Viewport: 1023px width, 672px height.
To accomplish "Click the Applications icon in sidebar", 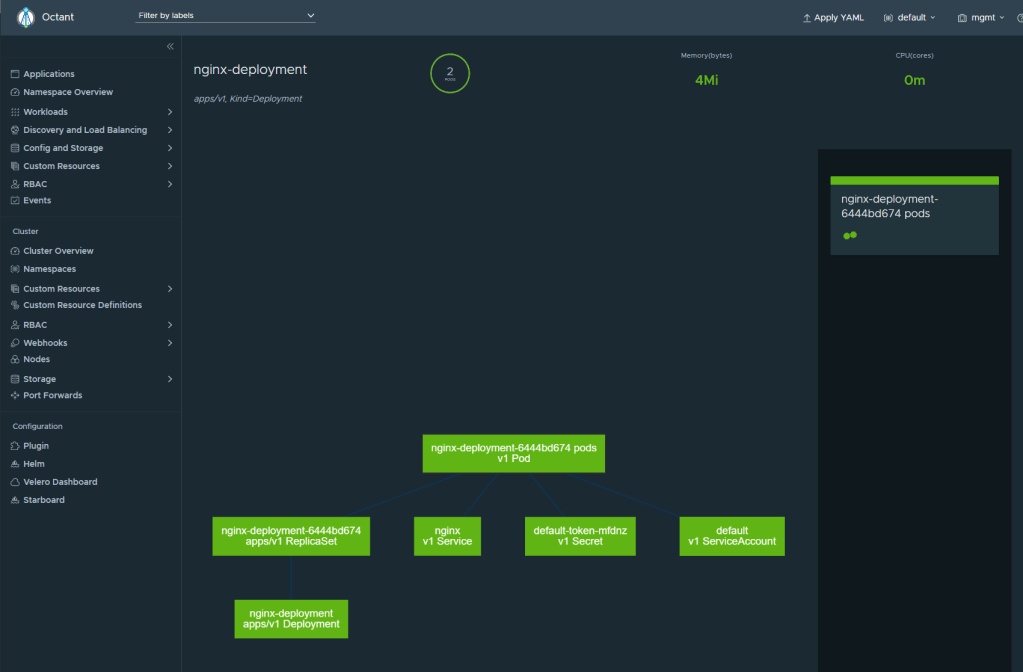I will (x=15, y=74).
